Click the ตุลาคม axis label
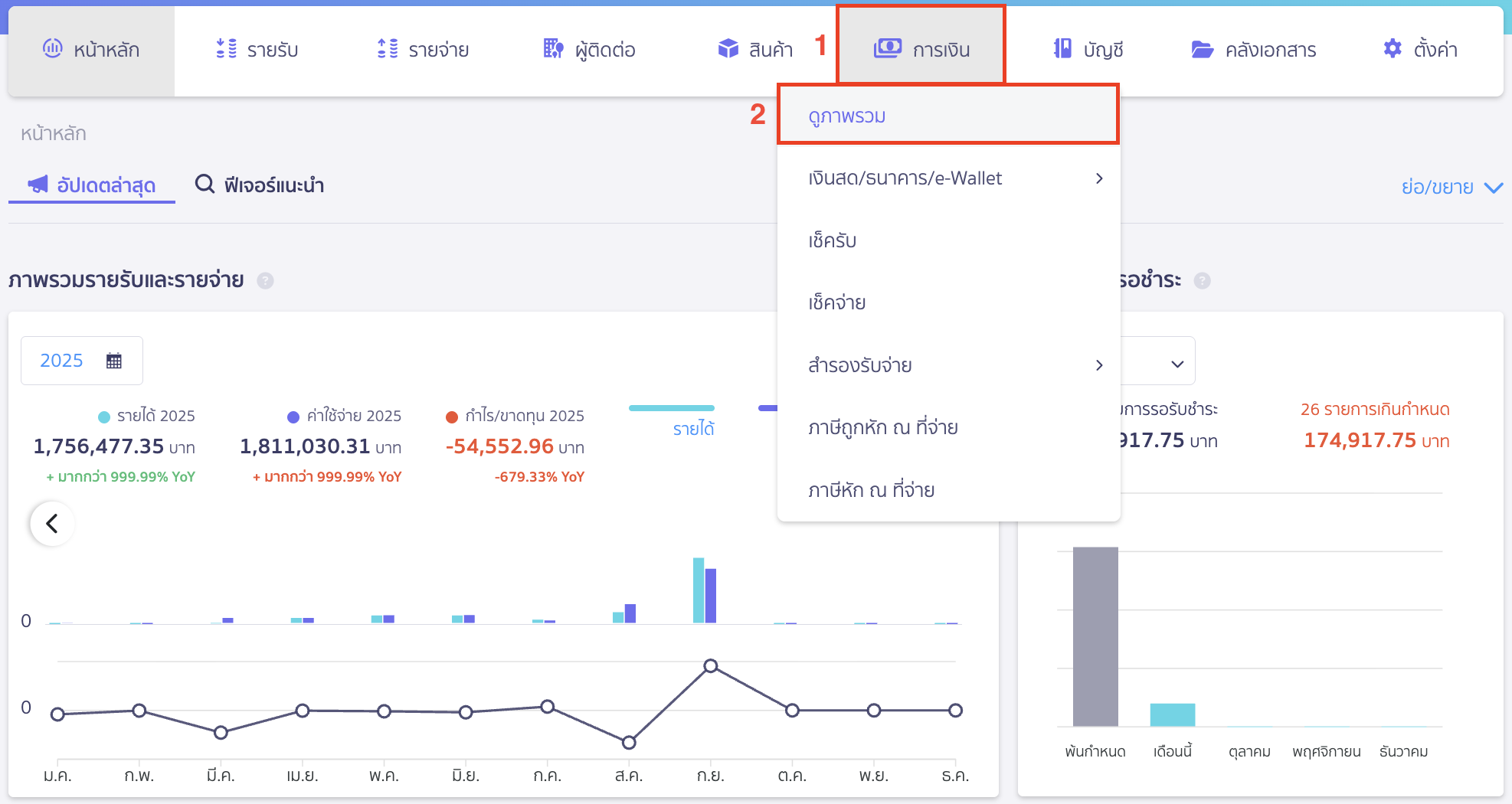 [1249, 752]
